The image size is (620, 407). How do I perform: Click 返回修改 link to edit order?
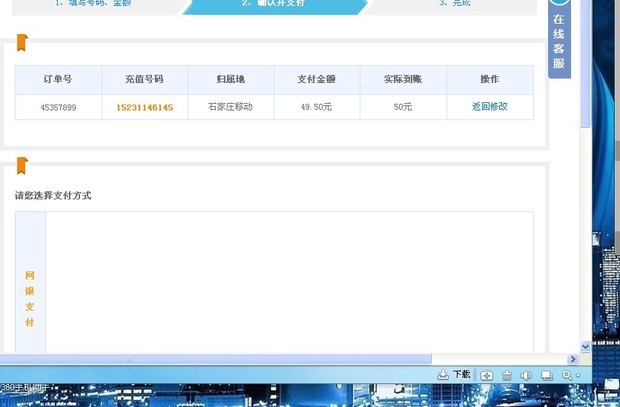(490, 106)
